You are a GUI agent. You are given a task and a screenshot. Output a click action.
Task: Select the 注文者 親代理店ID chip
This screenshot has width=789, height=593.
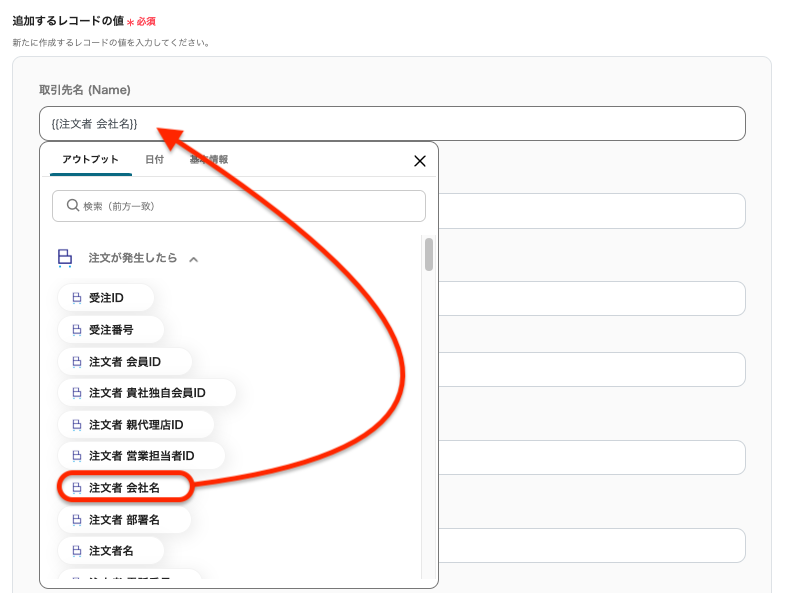136,425
